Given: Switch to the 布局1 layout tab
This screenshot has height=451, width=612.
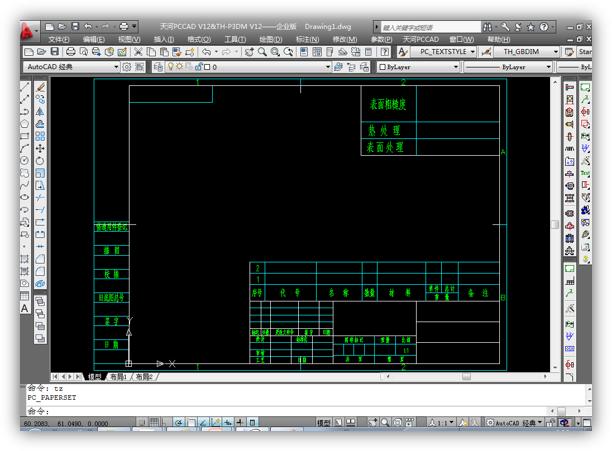Looking at the screenshot, I should (119, 377).
